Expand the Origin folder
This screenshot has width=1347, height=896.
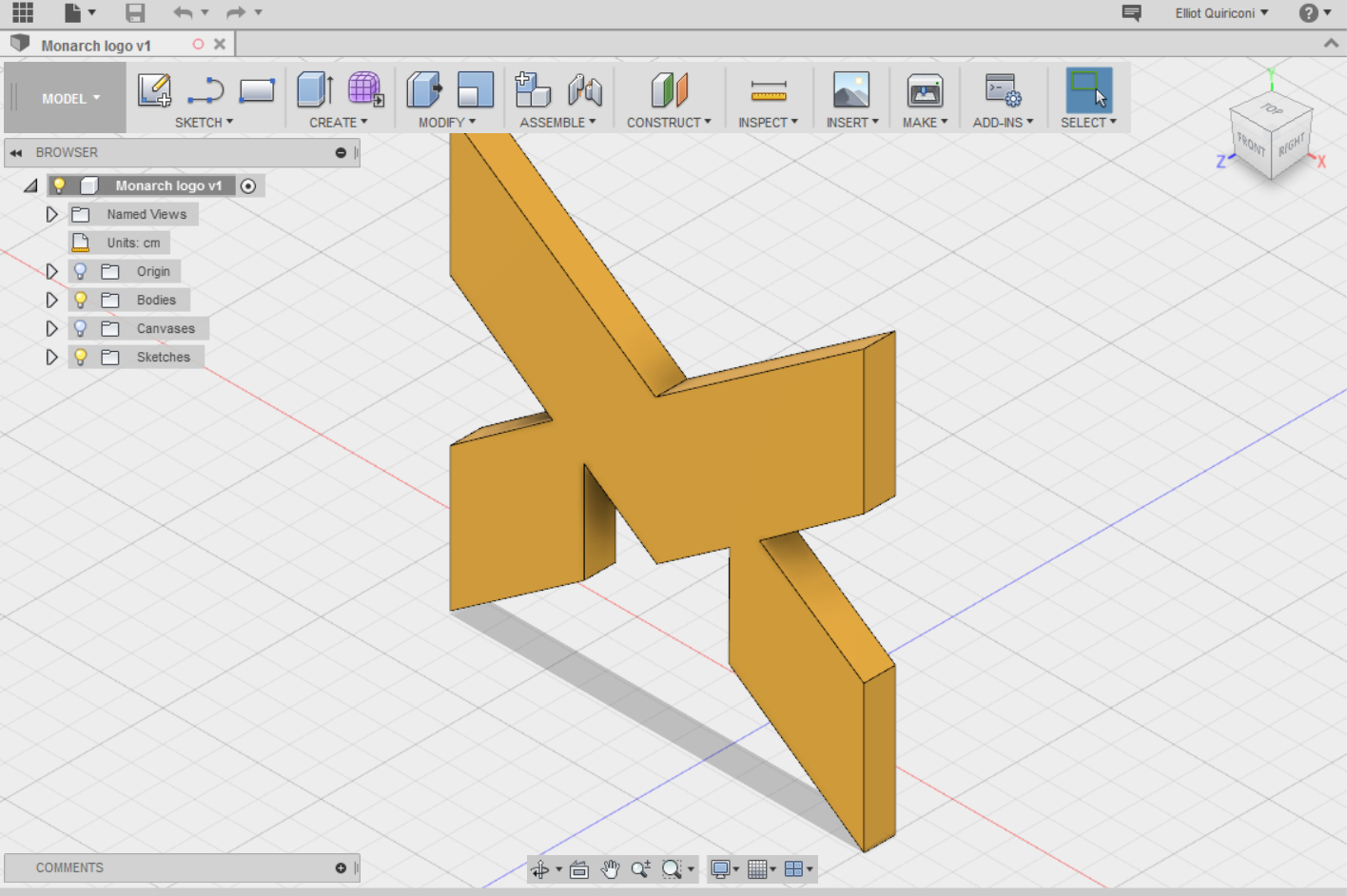coord(51,271)
